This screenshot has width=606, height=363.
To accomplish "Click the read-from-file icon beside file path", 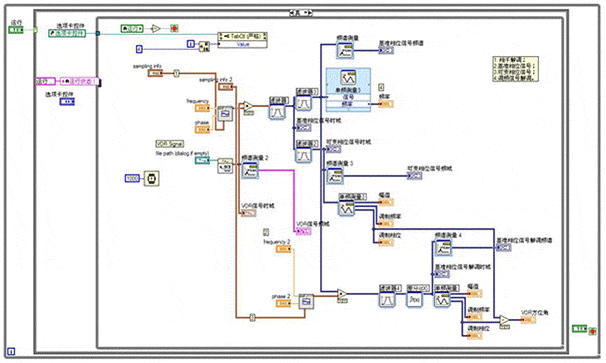I will pos(225,165).
